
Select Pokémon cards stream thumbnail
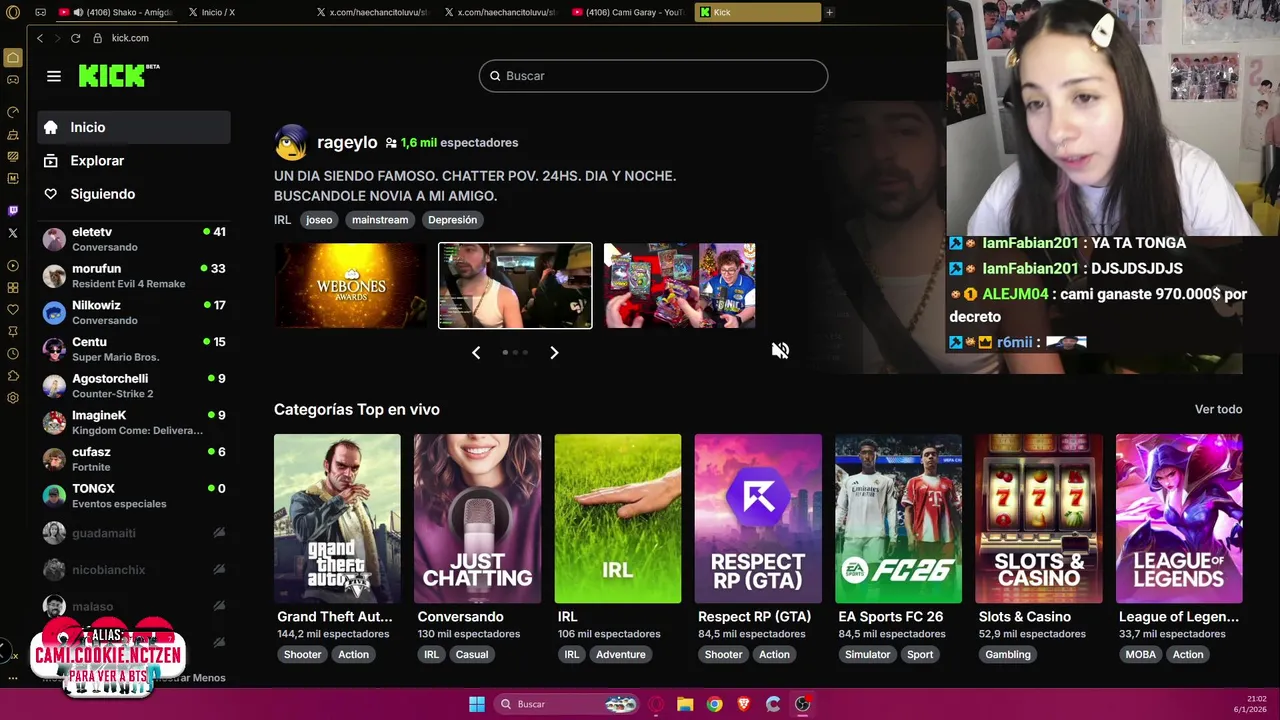[680, 286]
